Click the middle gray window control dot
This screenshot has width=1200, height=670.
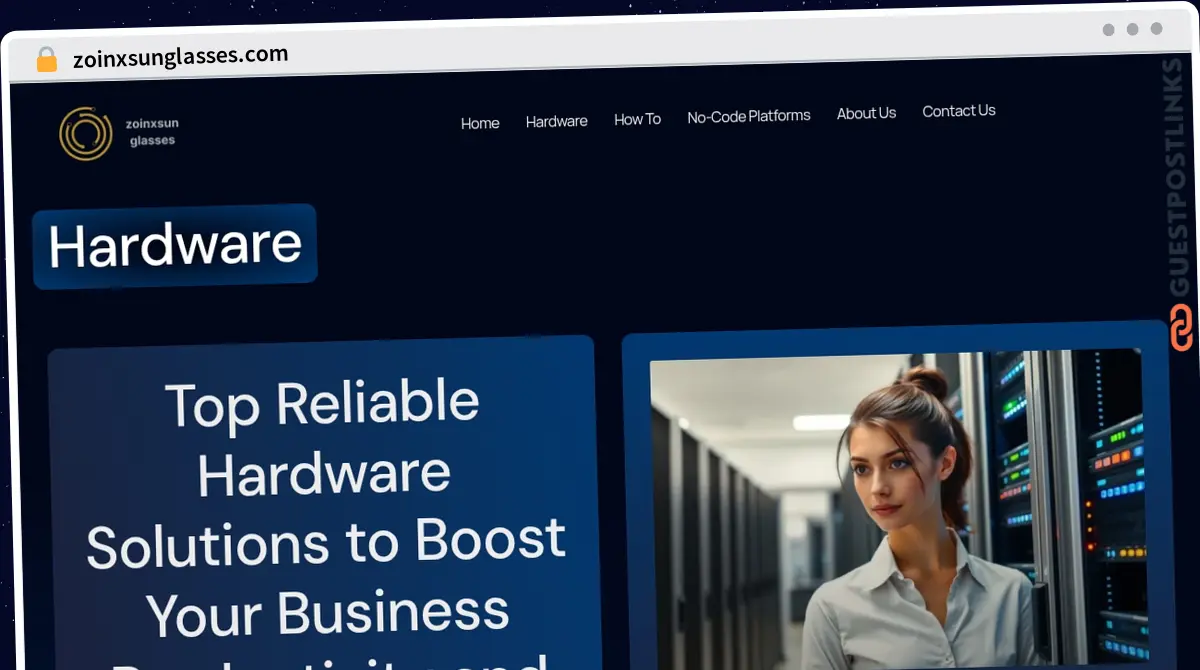click(1132, 30)
